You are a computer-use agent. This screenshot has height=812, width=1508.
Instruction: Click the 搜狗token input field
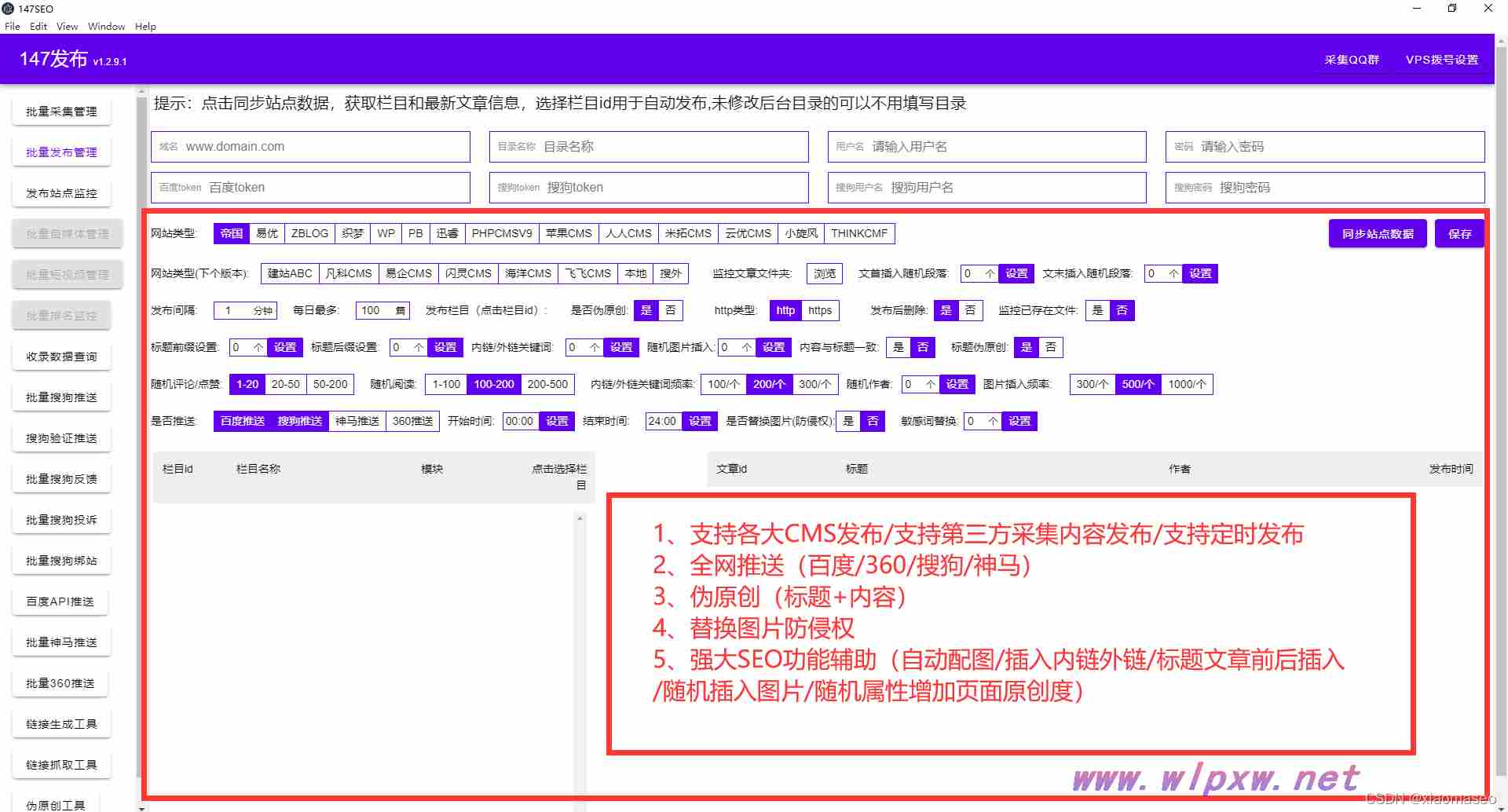coord(649,188)
